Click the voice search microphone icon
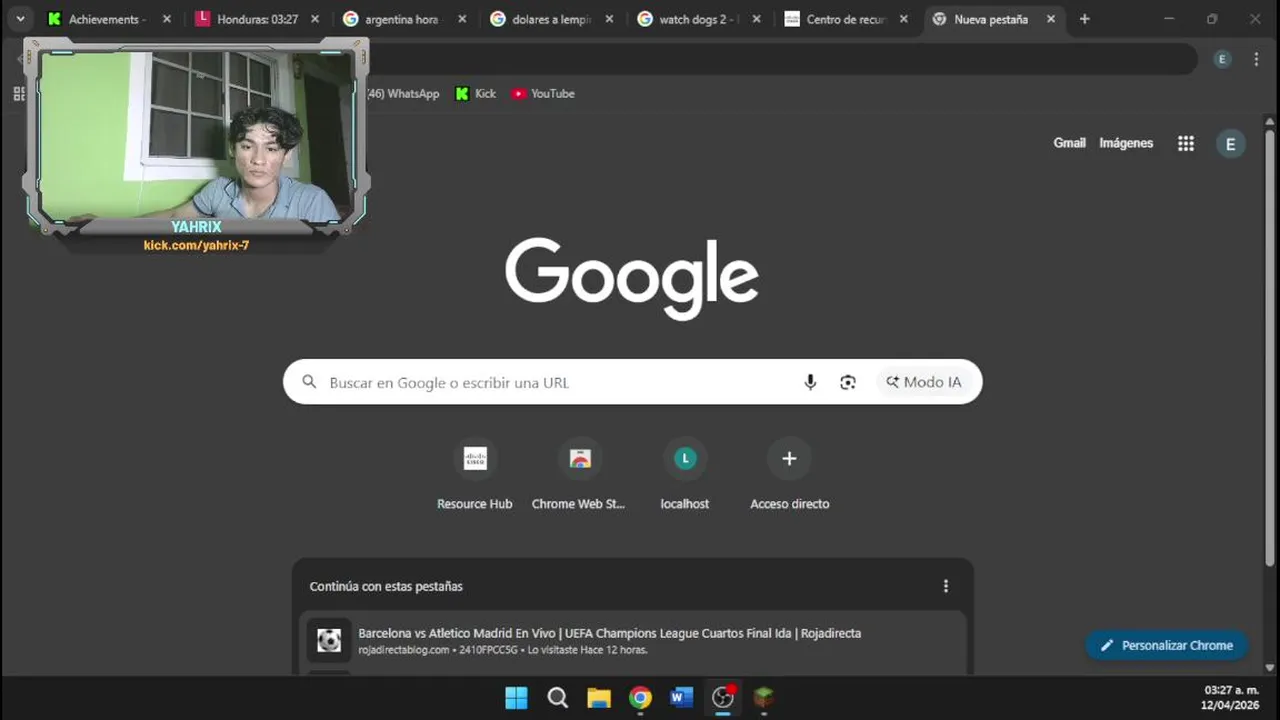The image size is (1280, 720). [x=811, y=382]
